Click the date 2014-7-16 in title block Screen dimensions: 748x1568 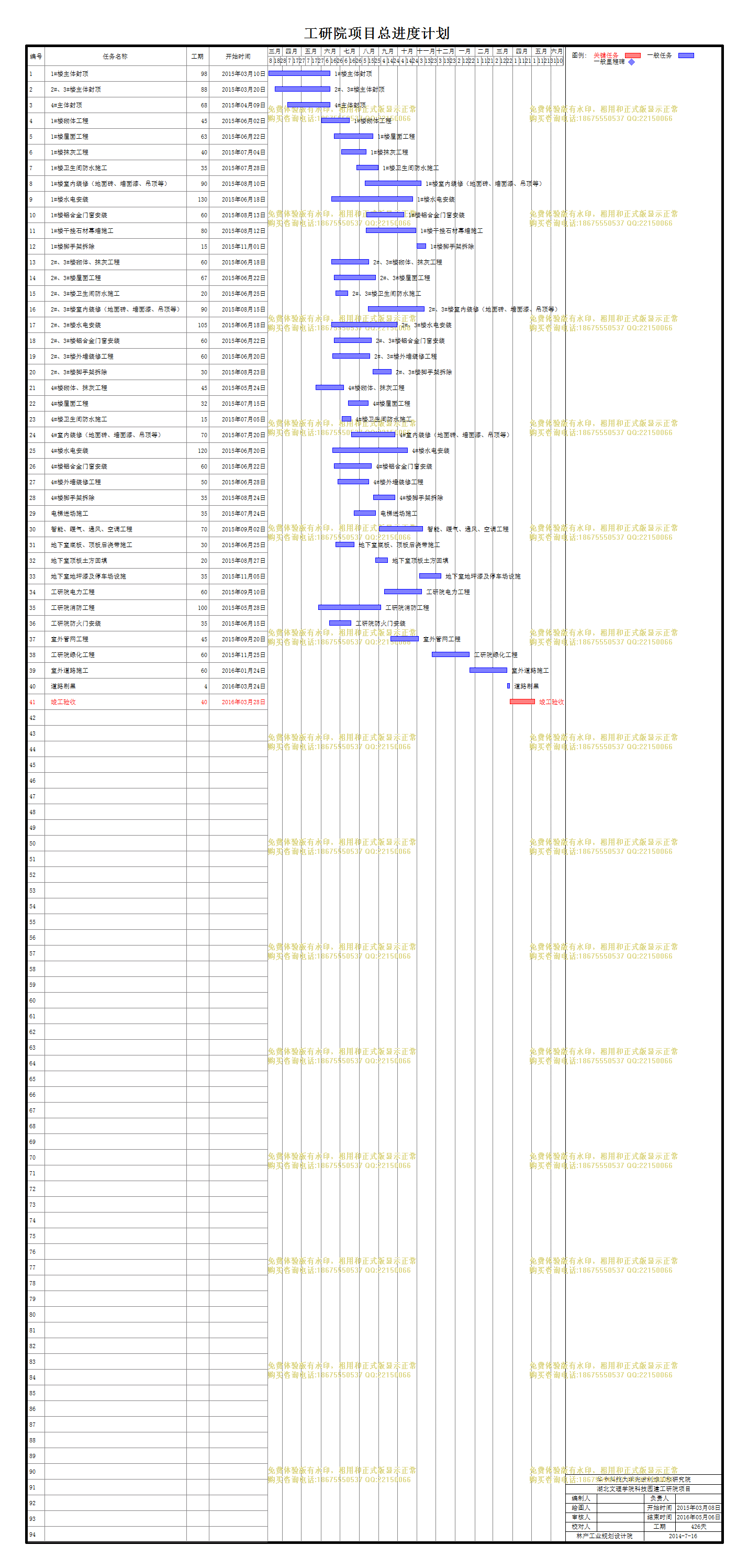(683, 1536)
